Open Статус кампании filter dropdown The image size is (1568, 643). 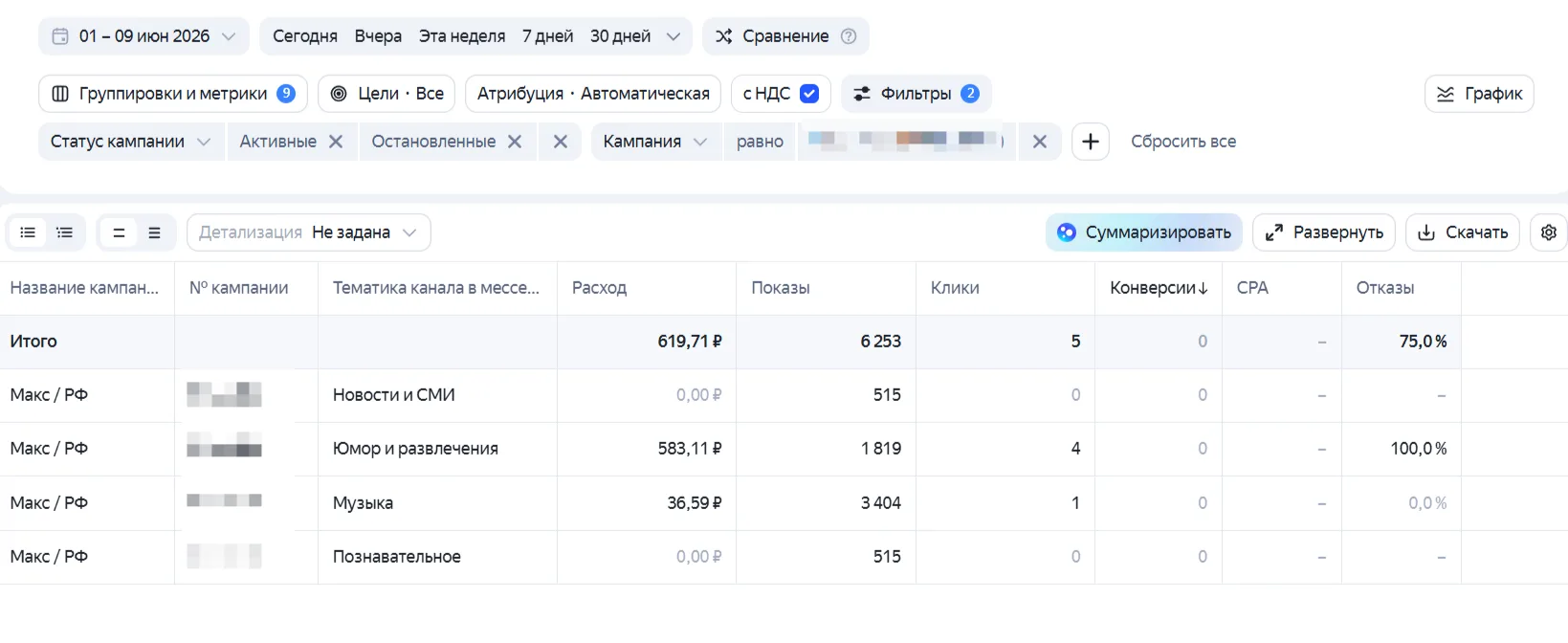click(131, 142)
